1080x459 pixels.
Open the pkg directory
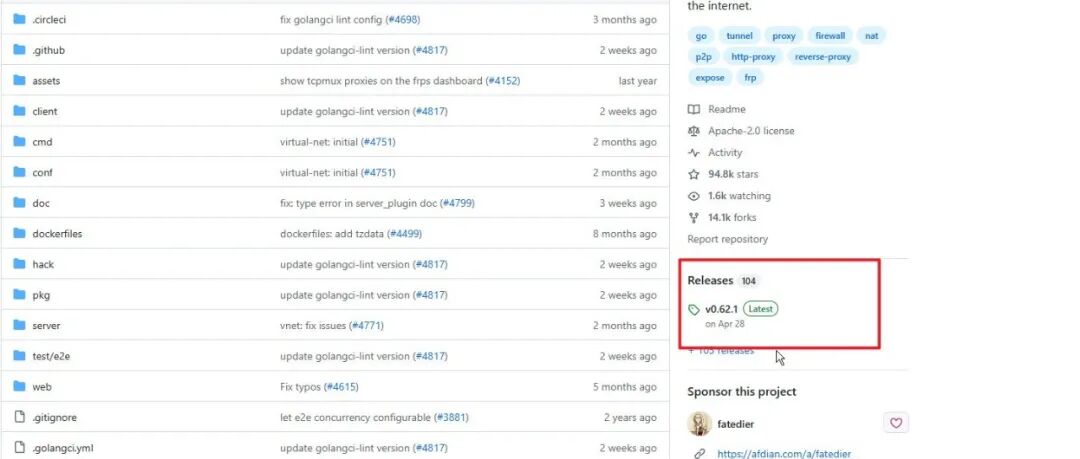tap(41, 295)
